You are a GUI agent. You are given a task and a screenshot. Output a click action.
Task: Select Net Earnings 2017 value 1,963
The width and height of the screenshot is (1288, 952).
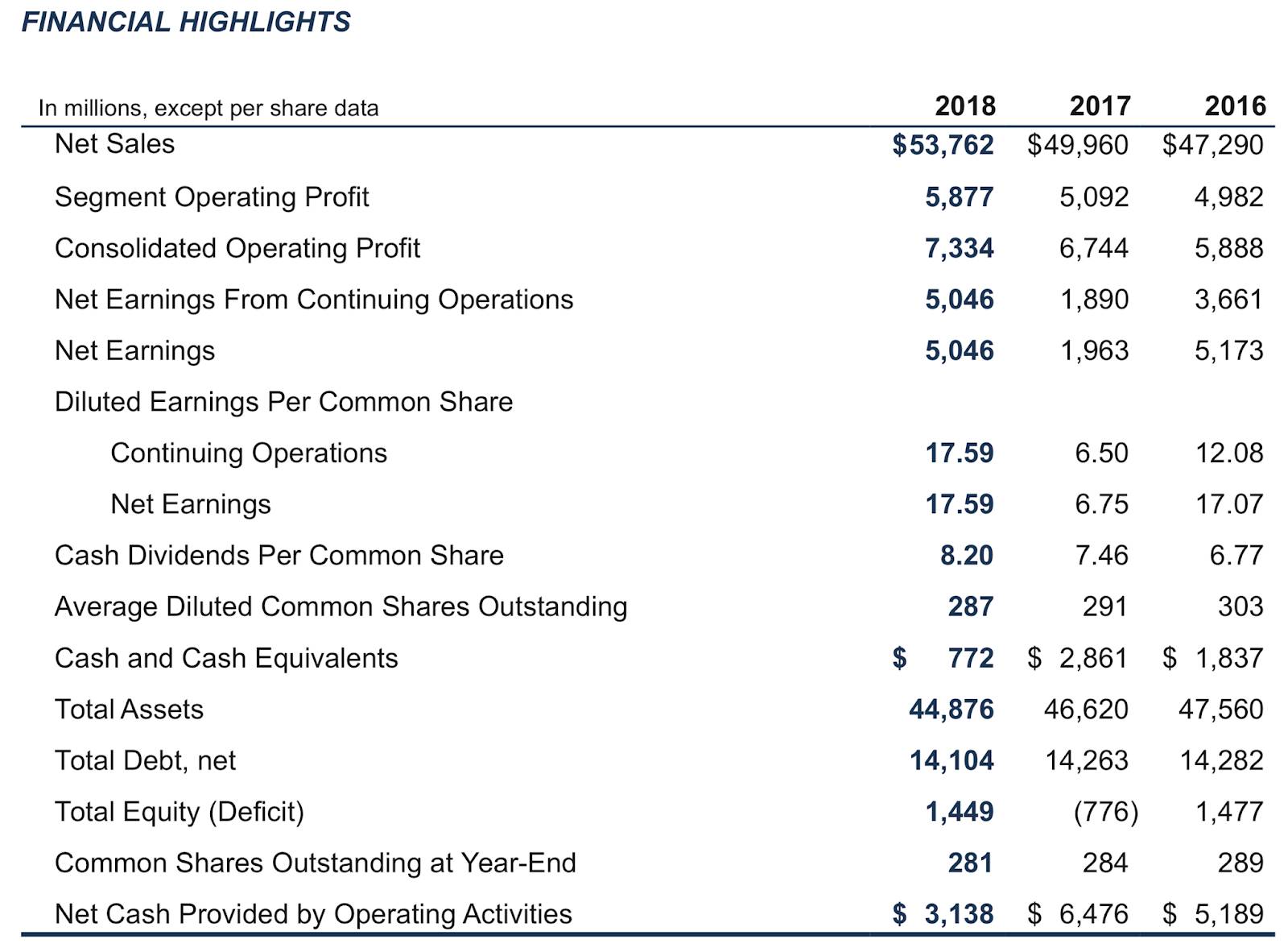pyautogui.click(x=1094, y=351)
